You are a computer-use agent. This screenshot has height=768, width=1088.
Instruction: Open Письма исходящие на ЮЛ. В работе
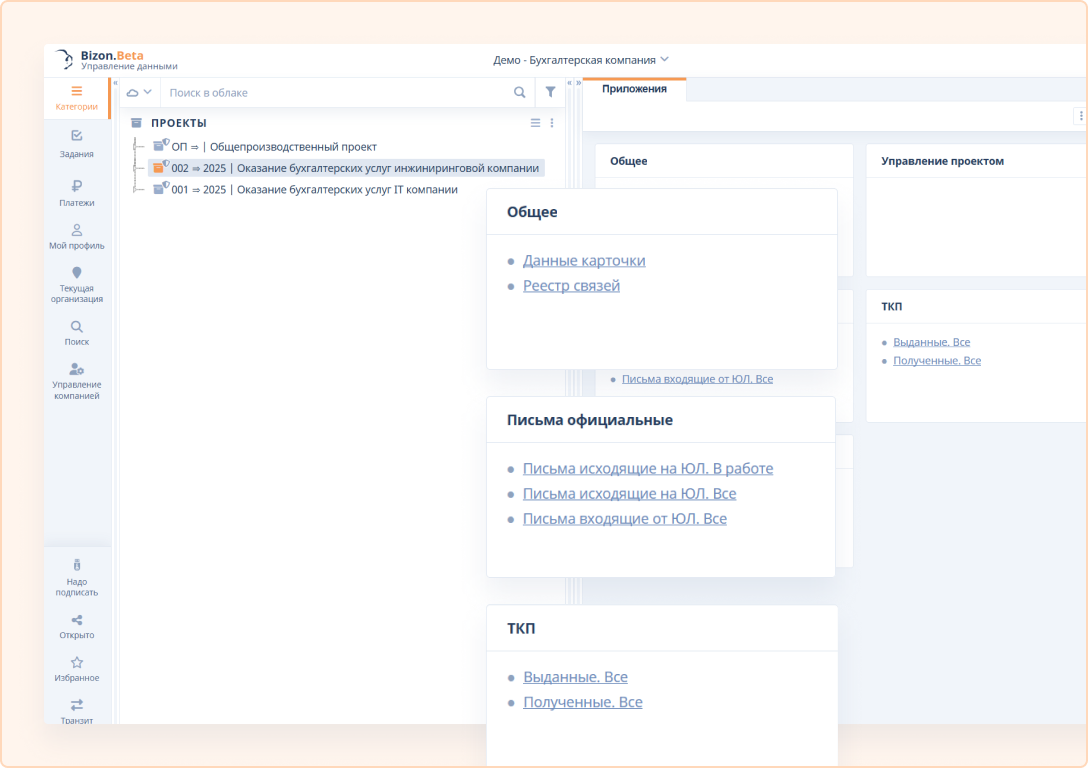pos(647,469)
